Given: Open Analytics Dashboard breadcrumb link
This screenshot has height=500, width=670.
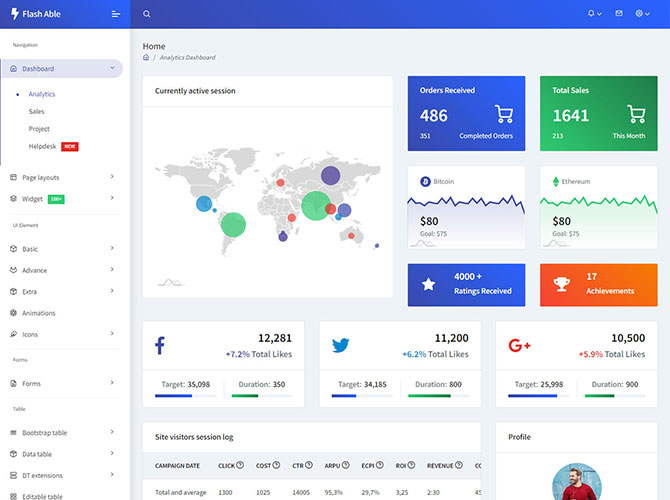Looking at the screenshot, I should (x=188, y=57).
